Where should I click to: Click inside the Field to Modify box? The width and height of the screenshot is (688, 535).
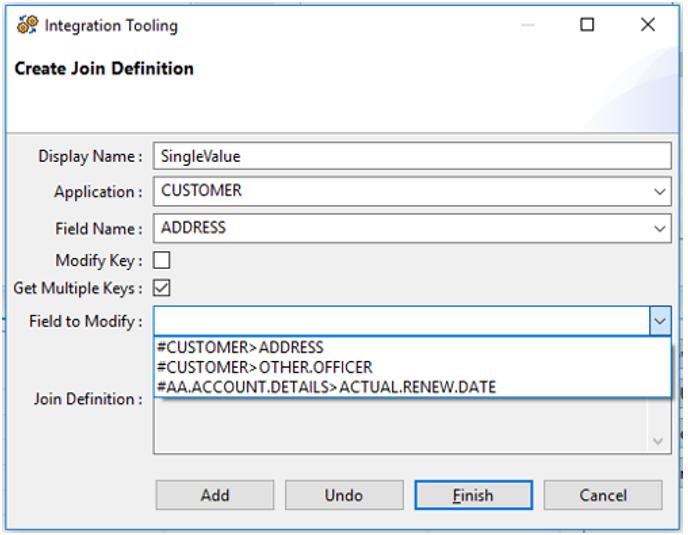(x=400, y=321)
